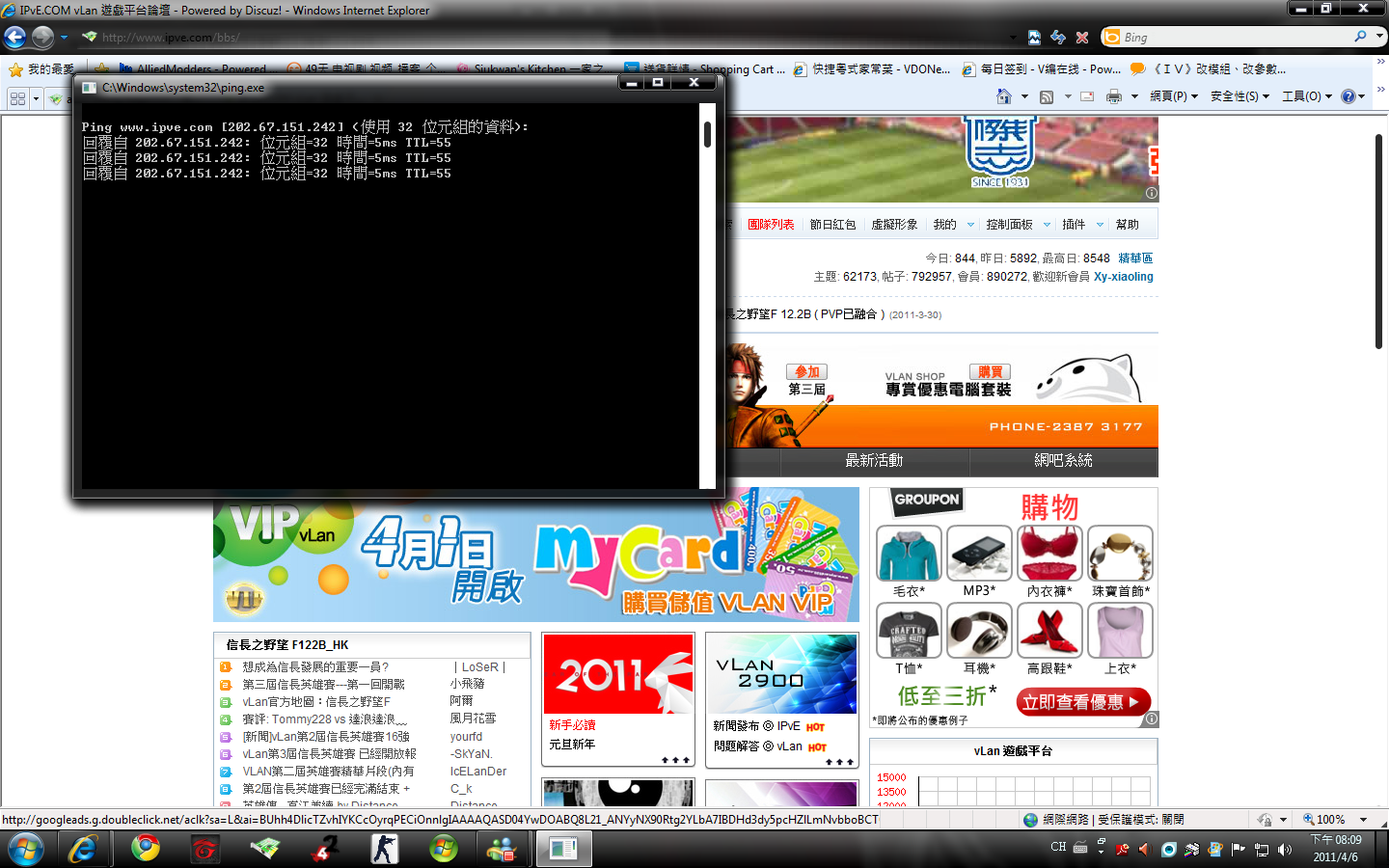Open Windows Live Messenger taskbar icon

[x=502, y=849]
